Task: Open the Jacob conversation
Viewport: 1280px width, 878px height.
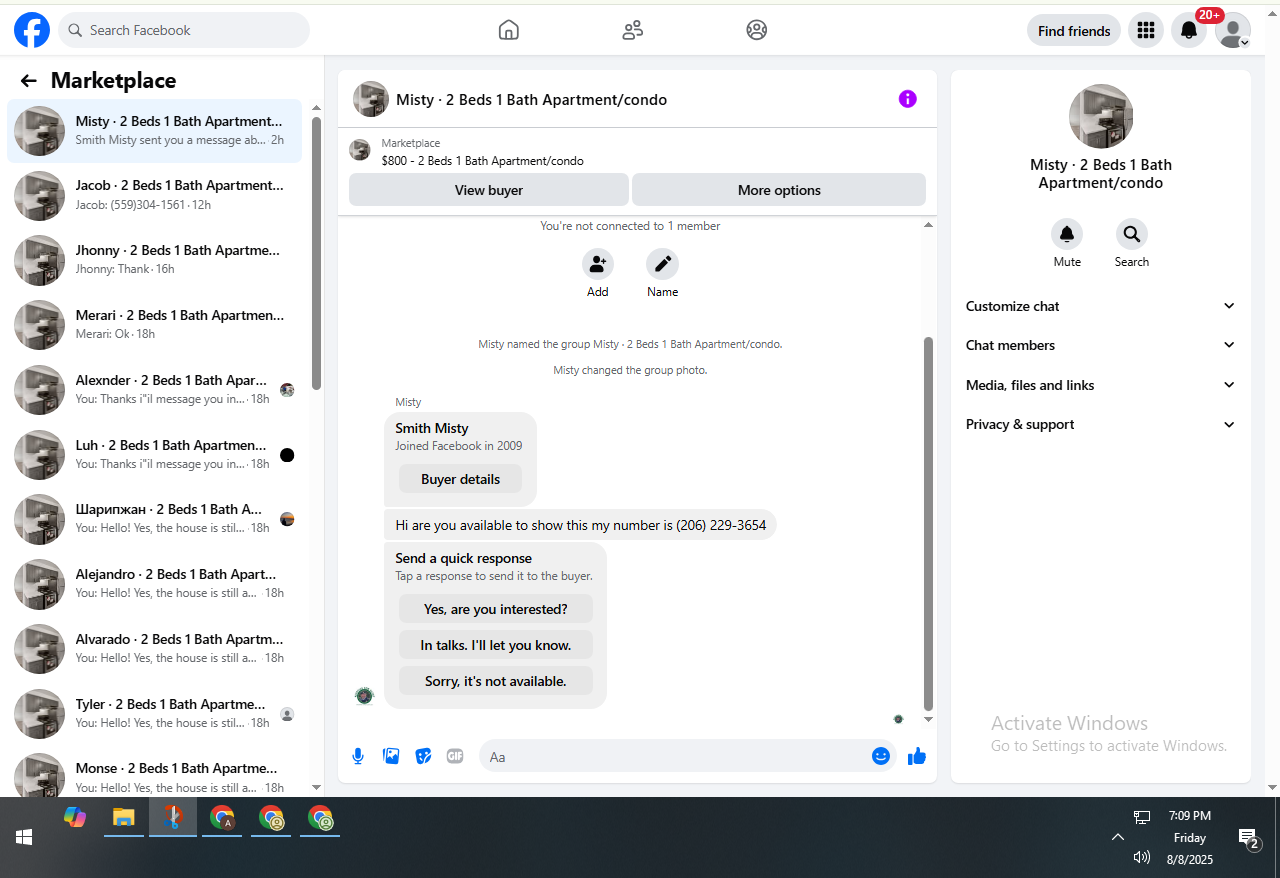Action: coord(155,195)
